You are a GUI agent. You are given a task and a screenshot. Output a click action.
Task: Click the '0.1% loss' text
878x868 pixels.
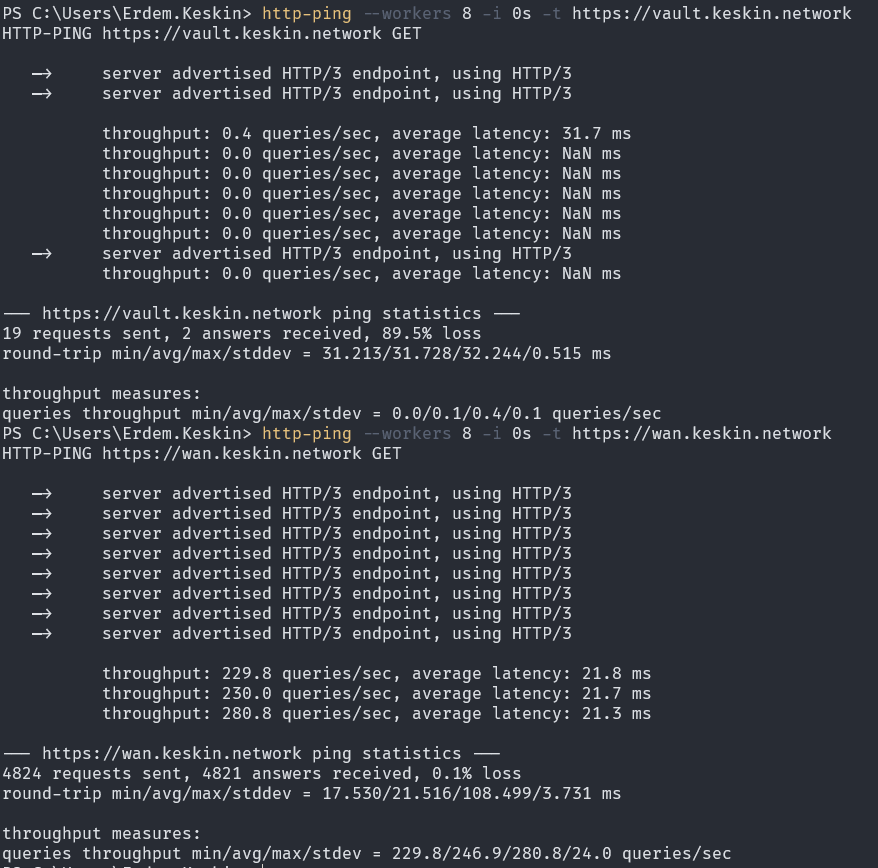coord(476,773)
